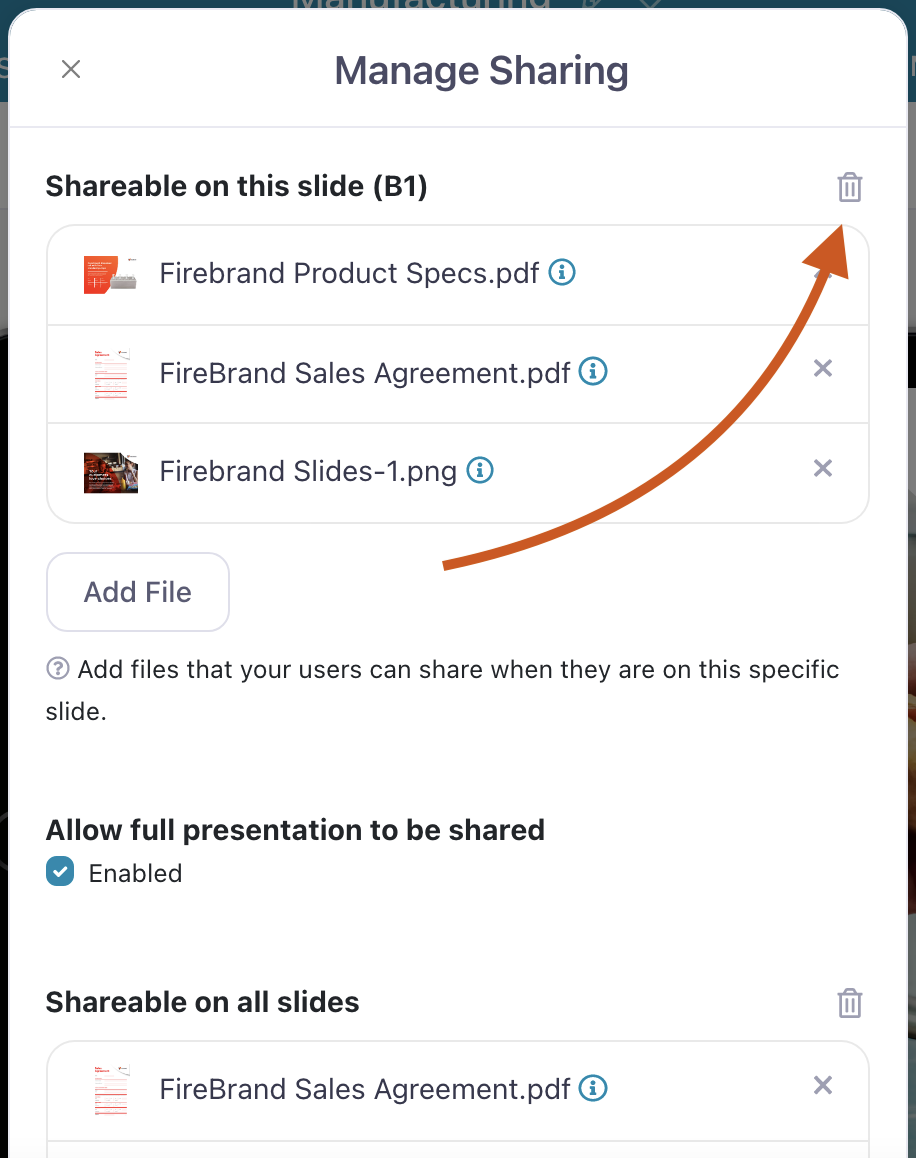
Task: Click trash icon for Shareable on all slides
Action: click(x=849, y=1002)
